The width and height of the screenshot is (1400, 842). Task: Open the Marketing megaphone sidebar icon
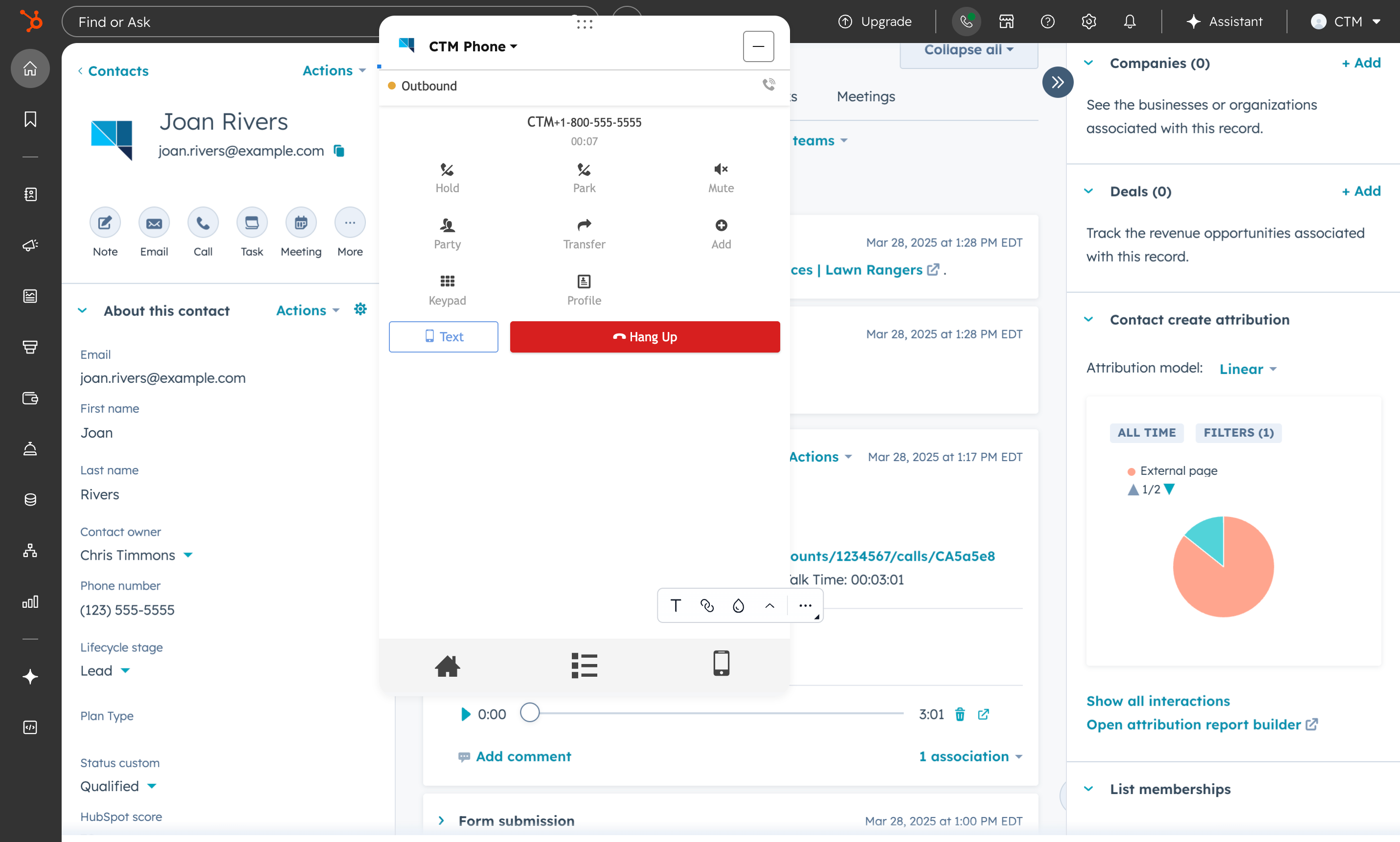pos(30,245)
